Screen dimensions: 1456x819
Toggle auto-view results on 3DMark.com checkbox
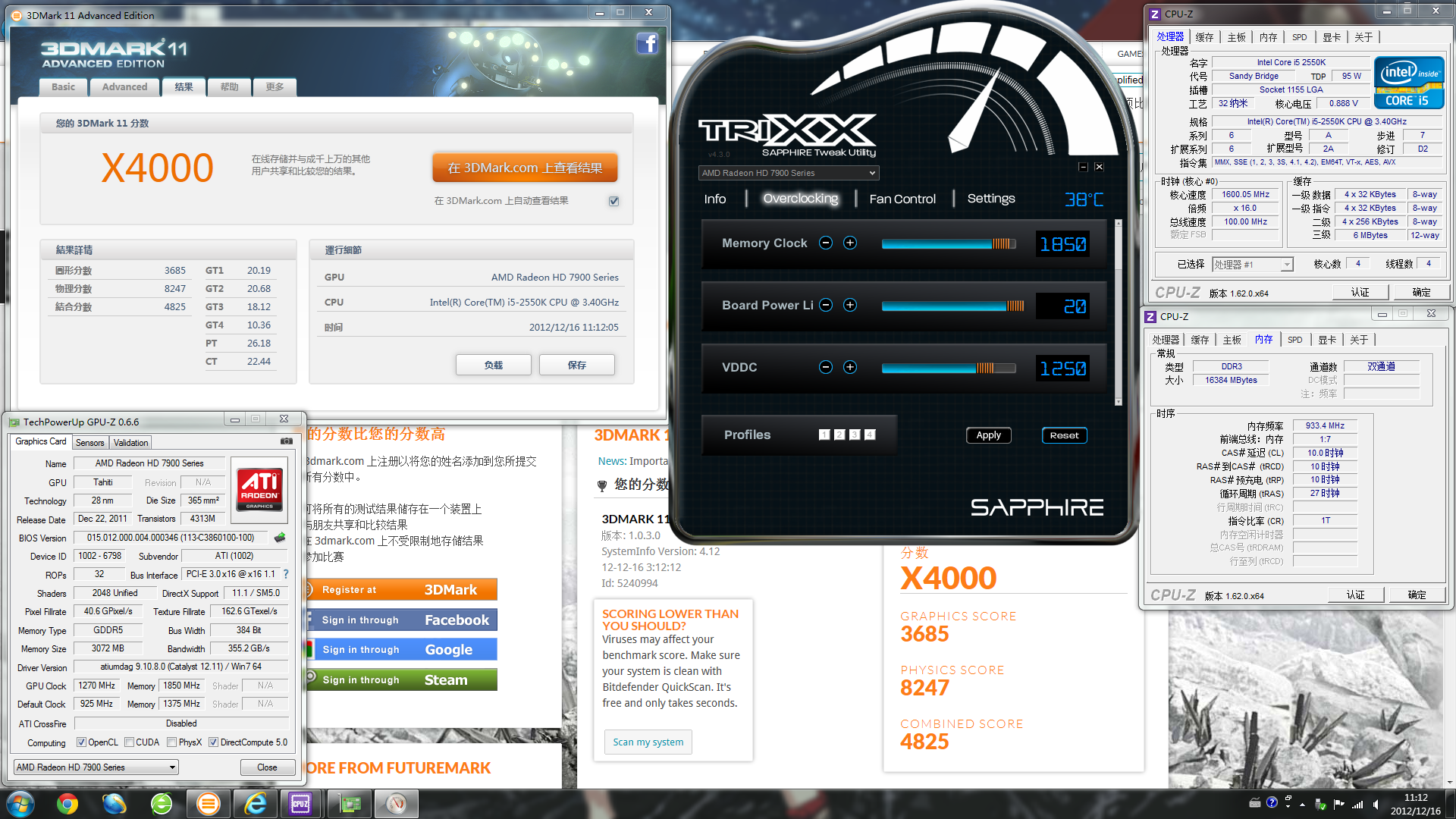614,201
